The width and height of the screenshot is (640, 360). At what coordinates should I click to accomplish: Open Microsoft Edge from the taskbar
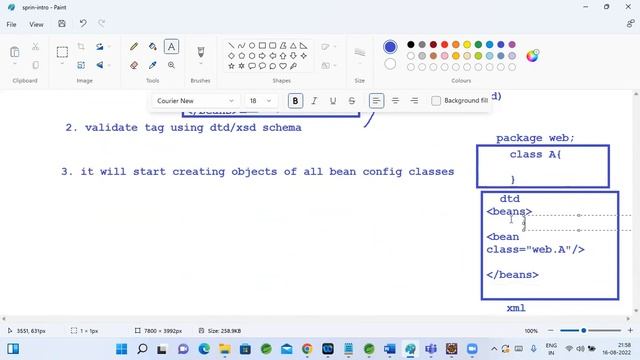coord(204,349)
